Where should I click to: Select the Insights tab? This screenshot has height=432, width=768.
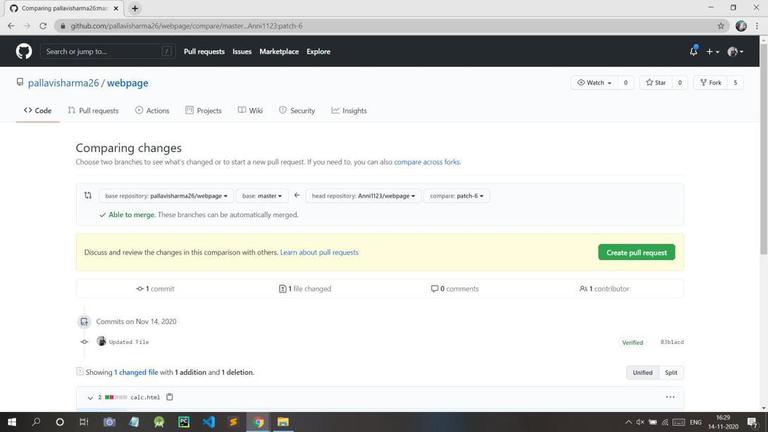[x=349, y=111]
